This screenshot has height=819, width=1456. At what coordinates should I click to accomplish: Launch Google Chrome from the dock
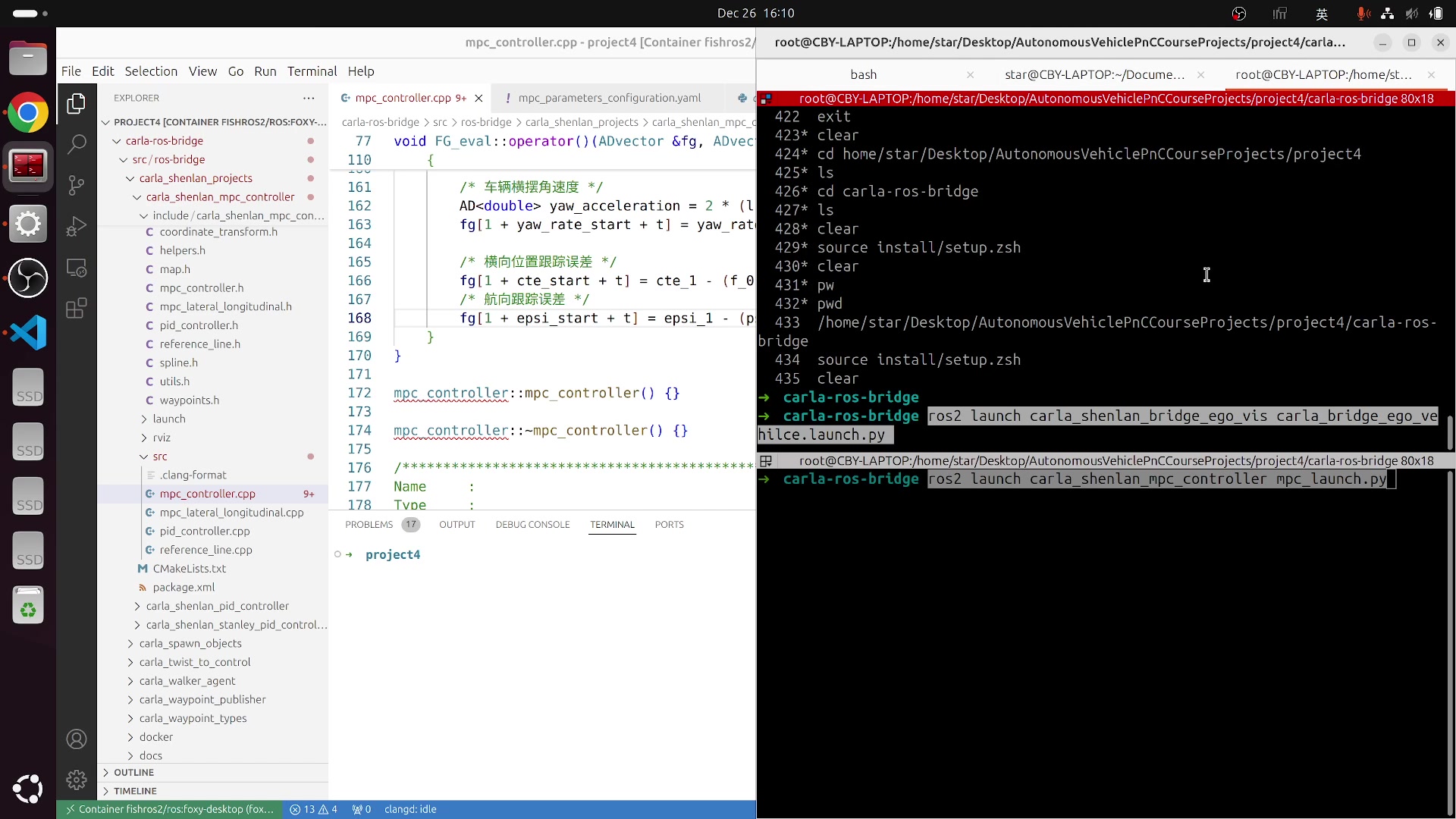(28, 113)
